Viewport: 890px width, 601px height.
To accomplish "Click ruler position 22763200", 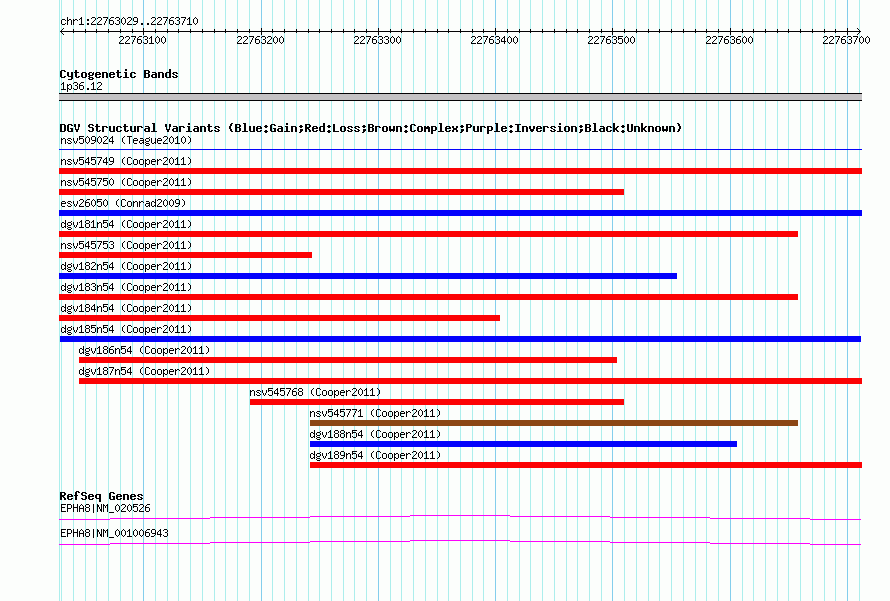I will coord(261,40).
